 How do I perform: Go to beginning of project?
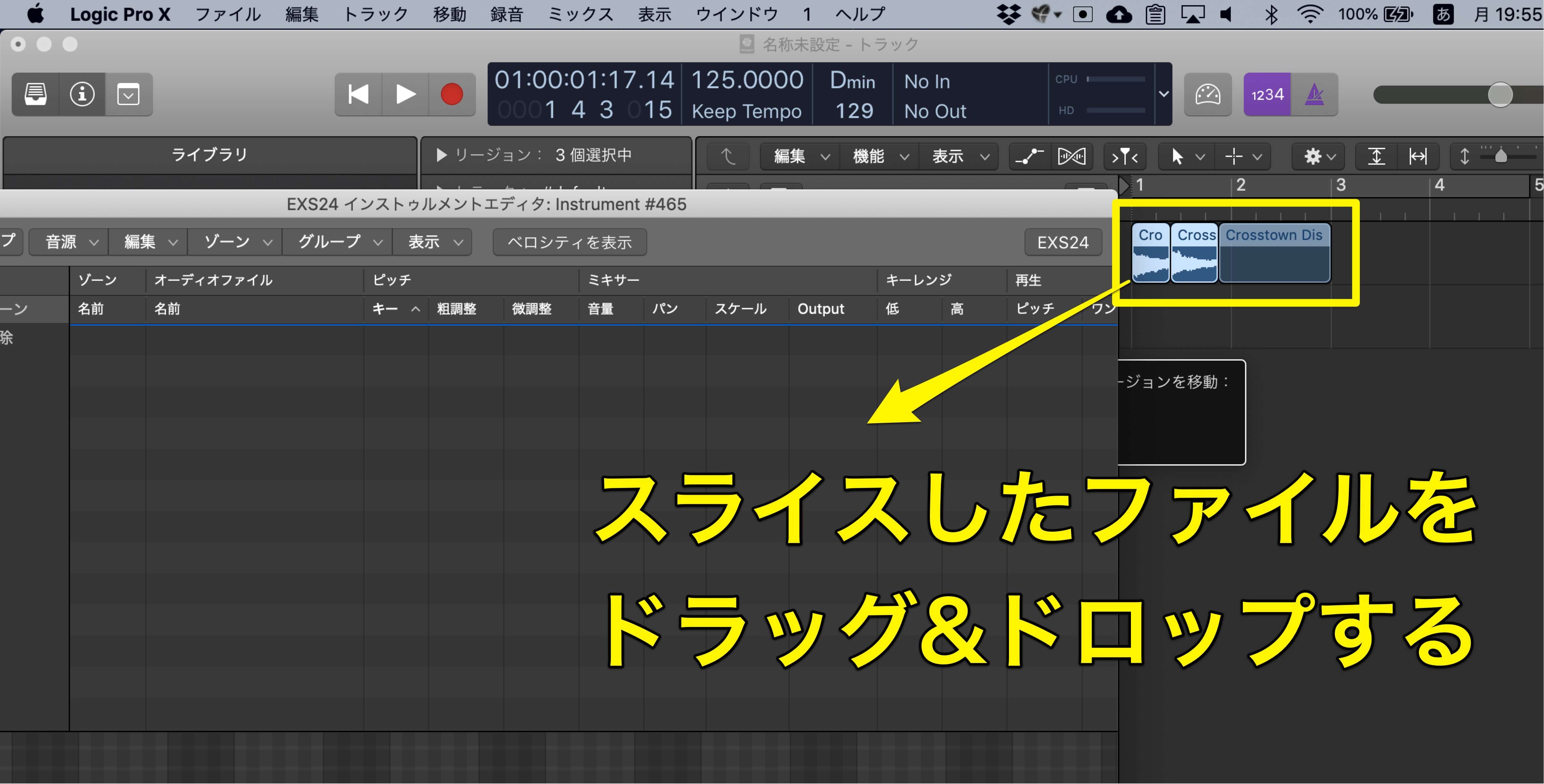tap(358, 95)
